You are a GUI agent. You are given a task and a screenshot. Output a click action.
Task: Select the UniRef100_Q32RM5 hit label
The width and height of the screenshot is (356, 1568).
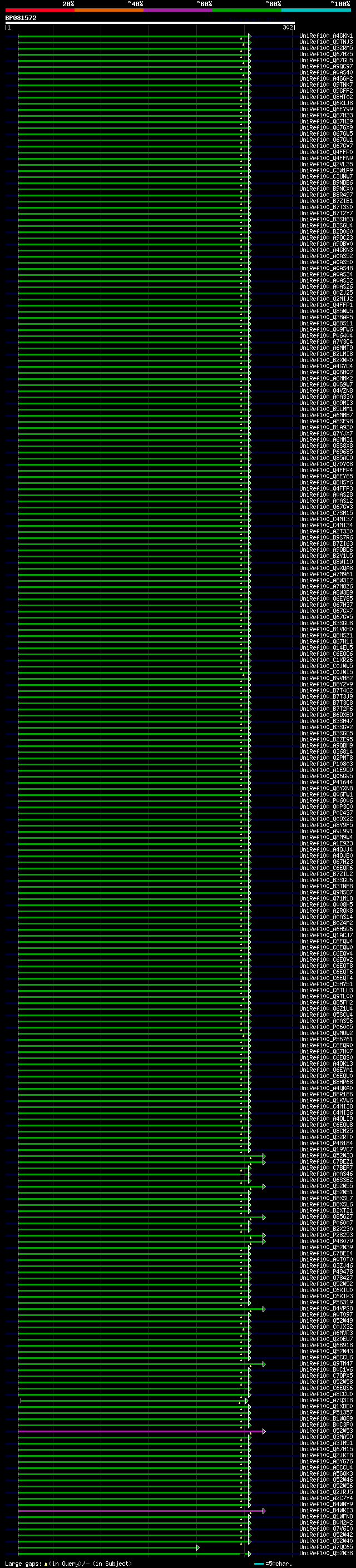pyautogui.click(x=326, y=48)
